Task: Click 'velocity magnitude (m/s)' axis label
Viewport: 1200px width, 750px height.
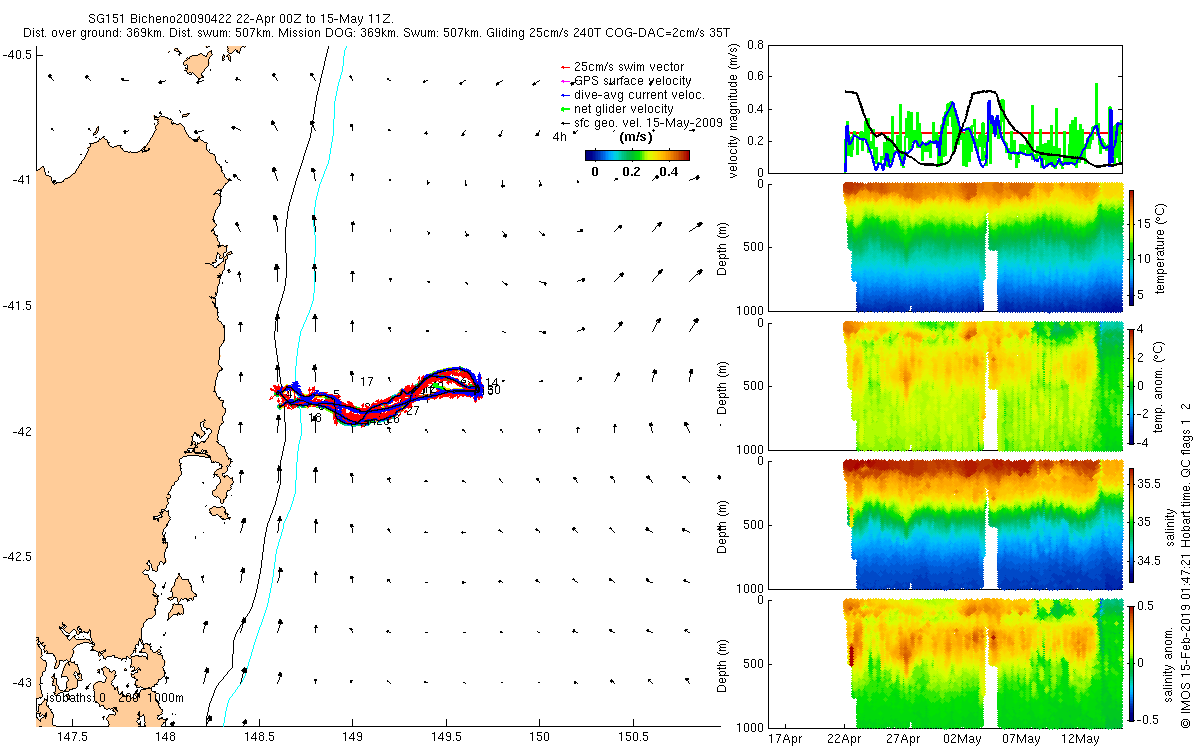Action: (x=734, y=111)
